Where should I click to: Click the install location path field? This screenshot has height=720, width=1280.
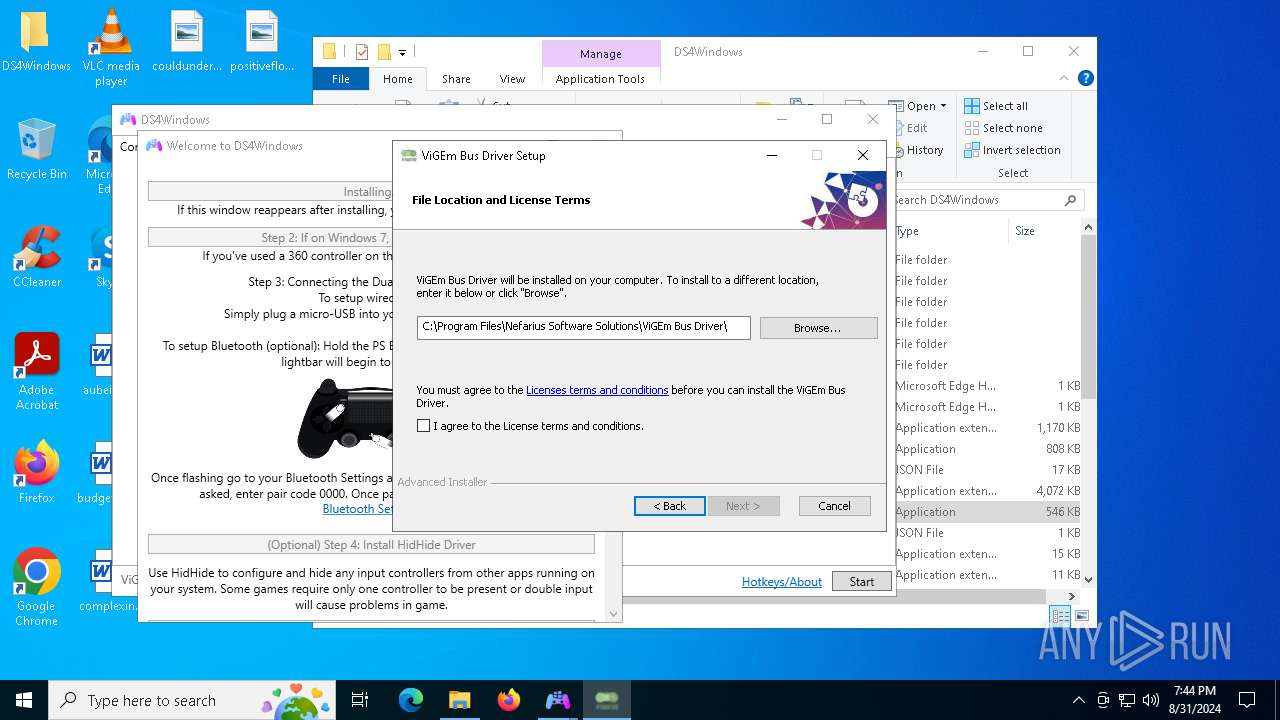[584, 327]
